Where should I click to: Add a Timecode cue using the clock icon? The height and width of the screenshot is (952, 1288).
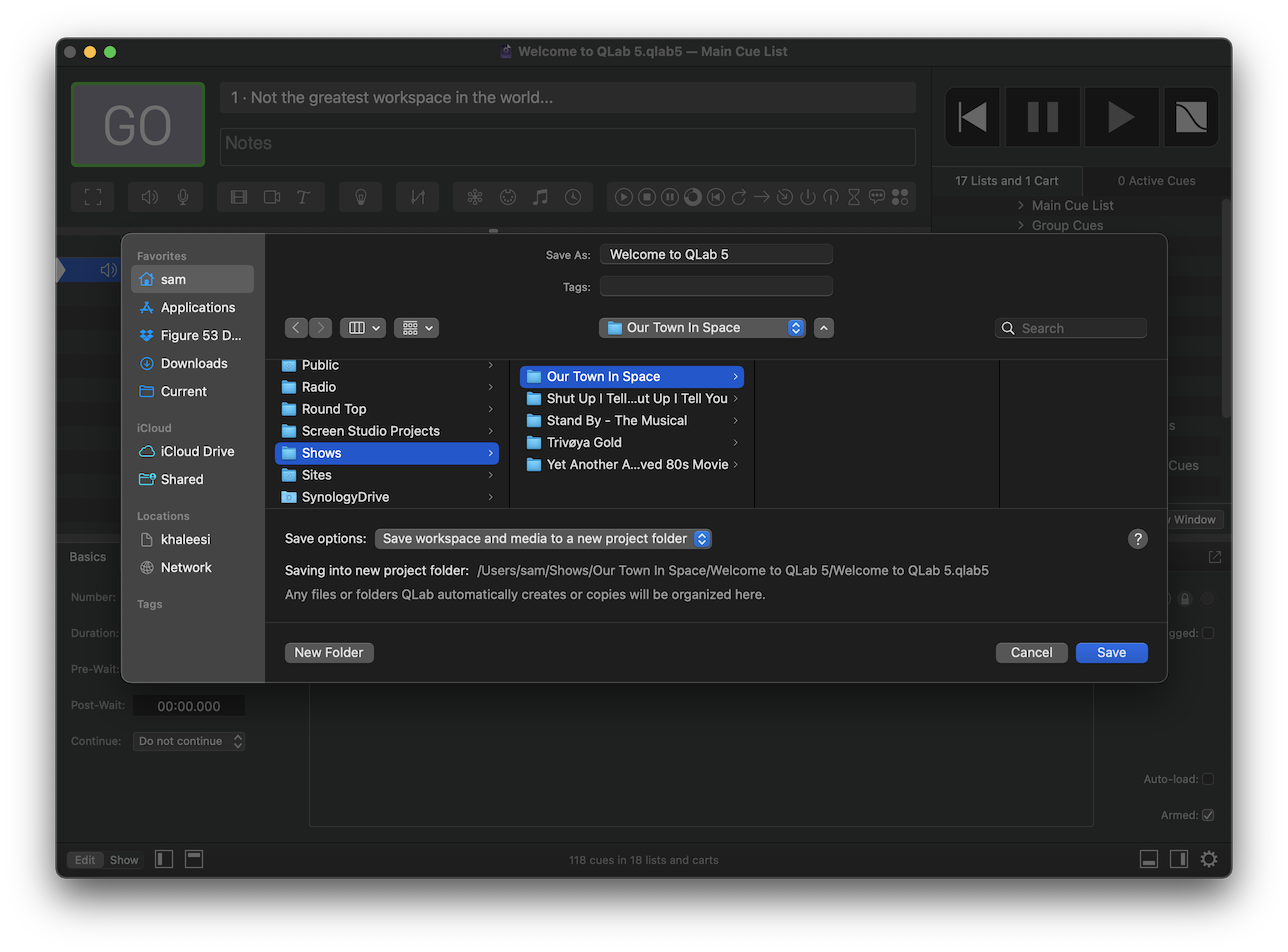[x=573, y=197]
